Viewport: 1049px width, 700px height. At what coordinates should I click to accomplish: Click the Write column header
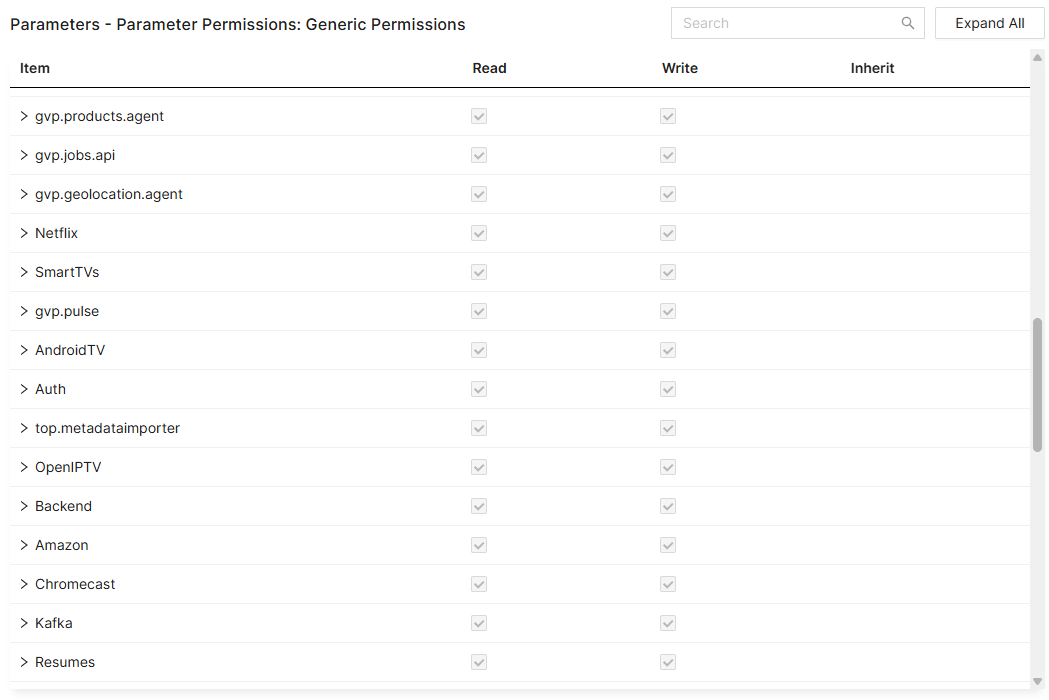pos(680,68)
